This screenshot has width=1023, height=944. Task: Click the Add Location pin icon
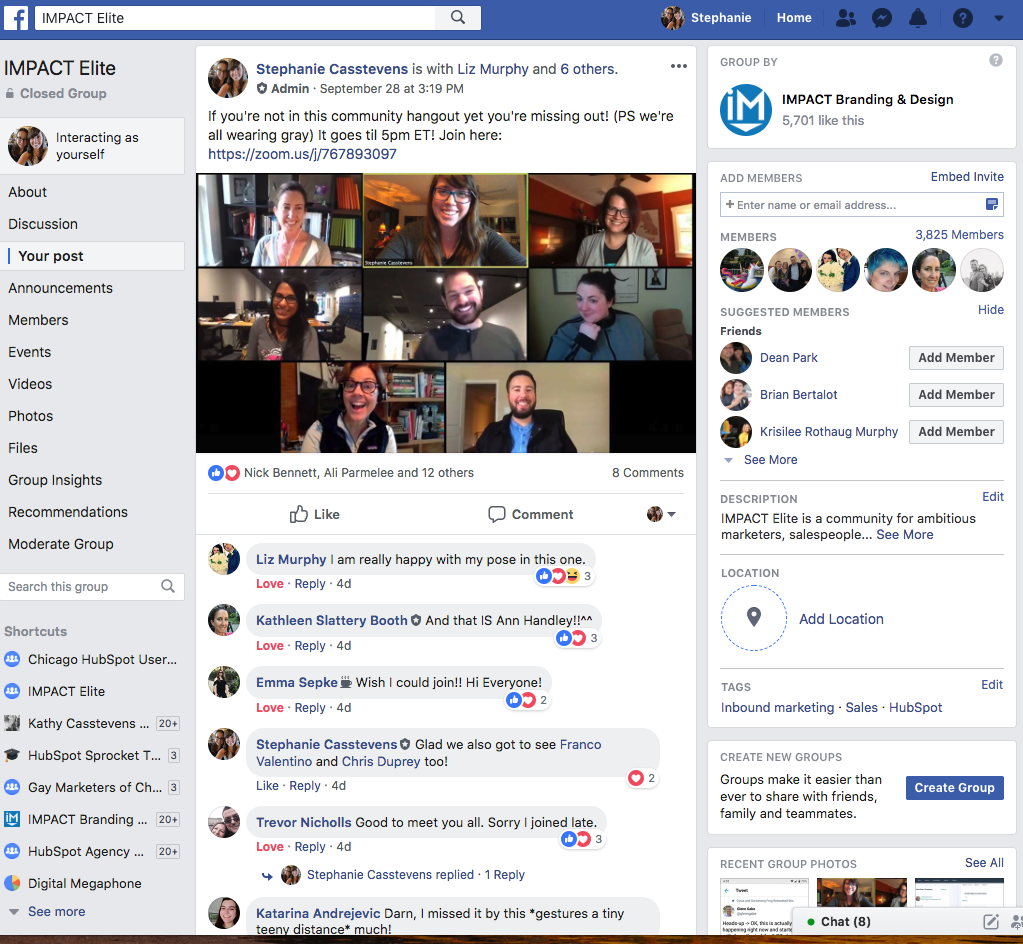[x=754, y=617]
